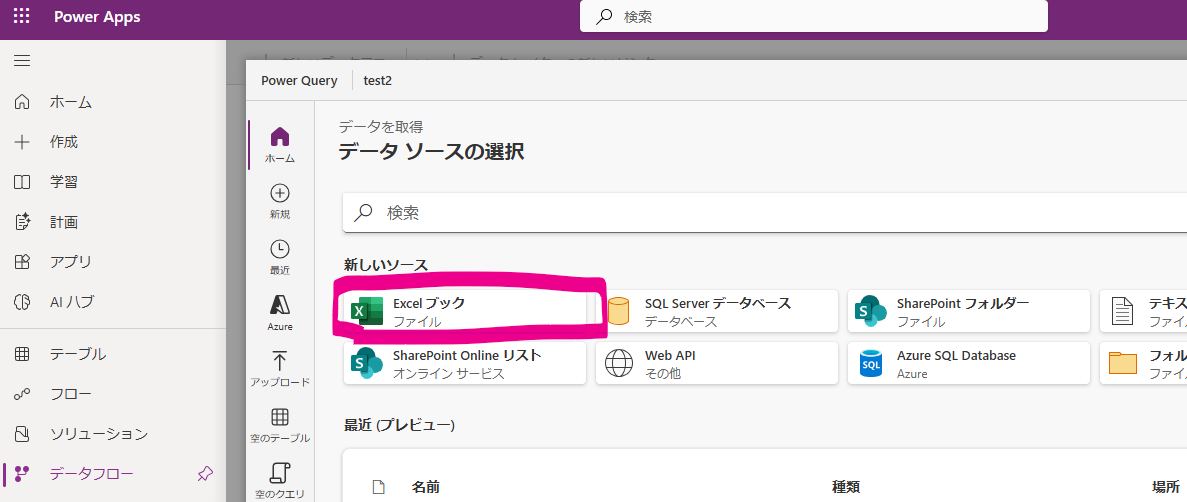Open アプリ in left navigation
The height and width of the screenshot is (502, 1187).
(113, 262)
